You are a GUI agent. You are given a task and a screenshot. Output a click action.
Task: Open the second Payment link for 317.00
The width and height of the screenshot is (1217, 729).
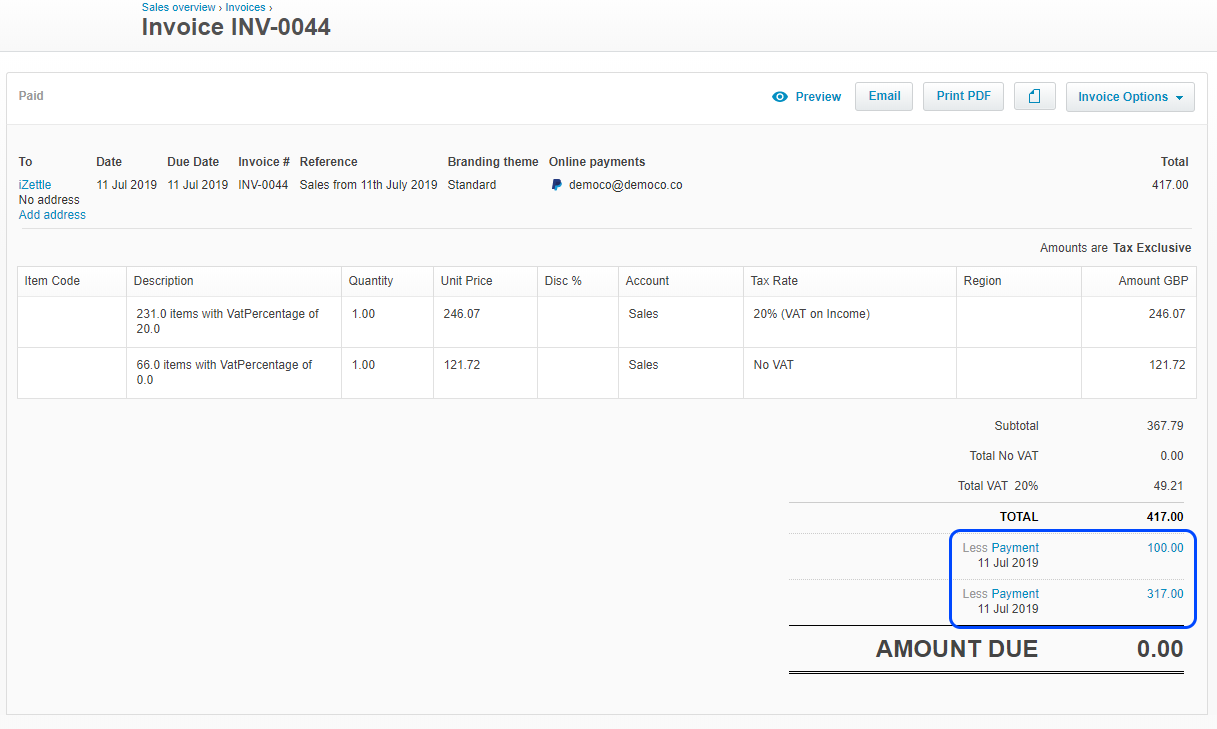1014,594
